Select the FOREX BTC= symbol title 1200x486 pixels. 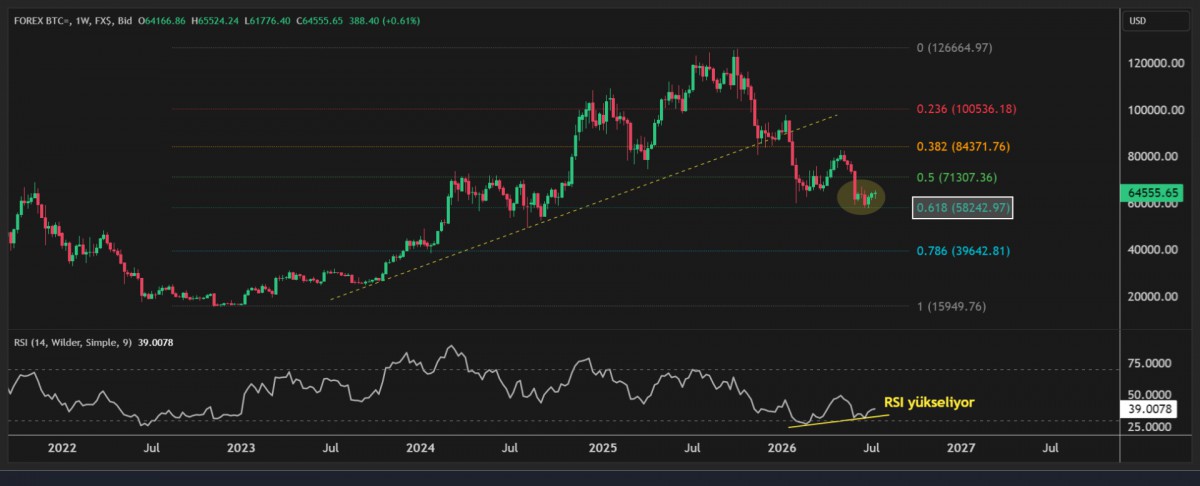coord(38,20)
